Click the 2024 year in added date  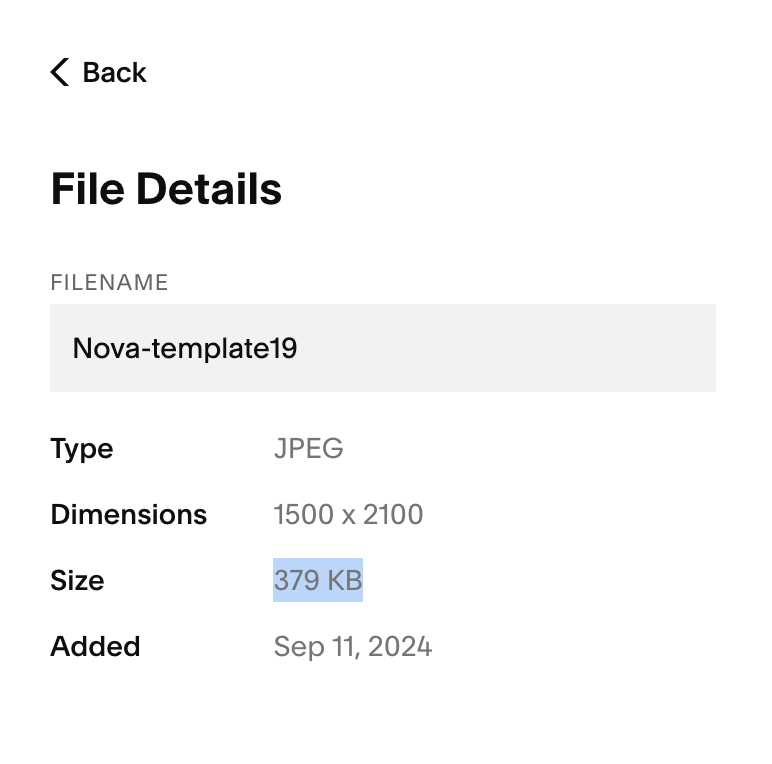400,646
